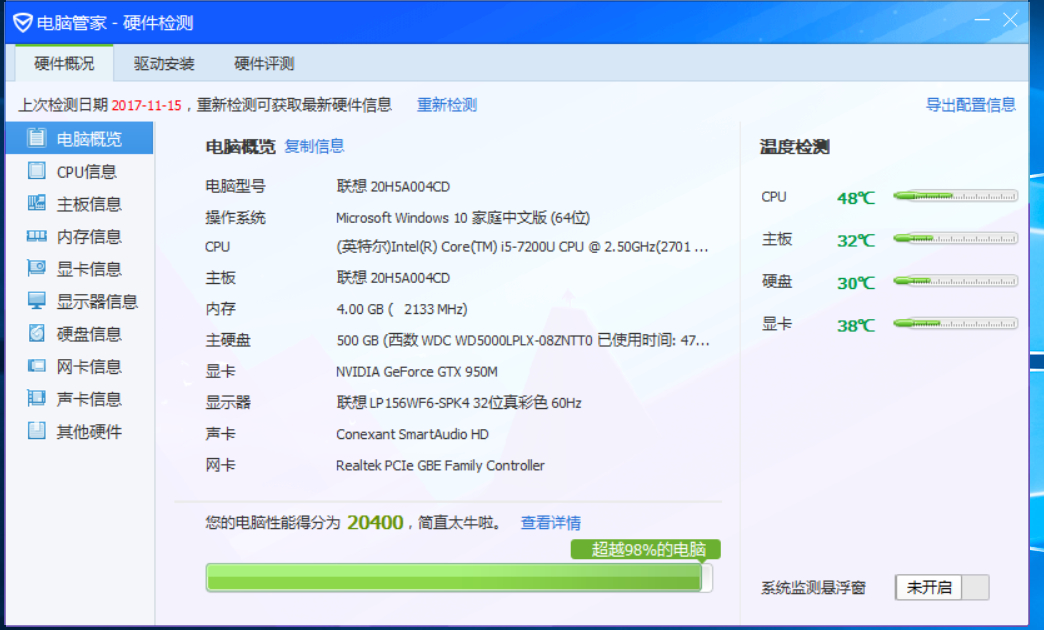Viewport: 1044px width, 630px height.
Task: Click Realtek PCIe GBE Family Controller text
Action: [x=440, y=466]
